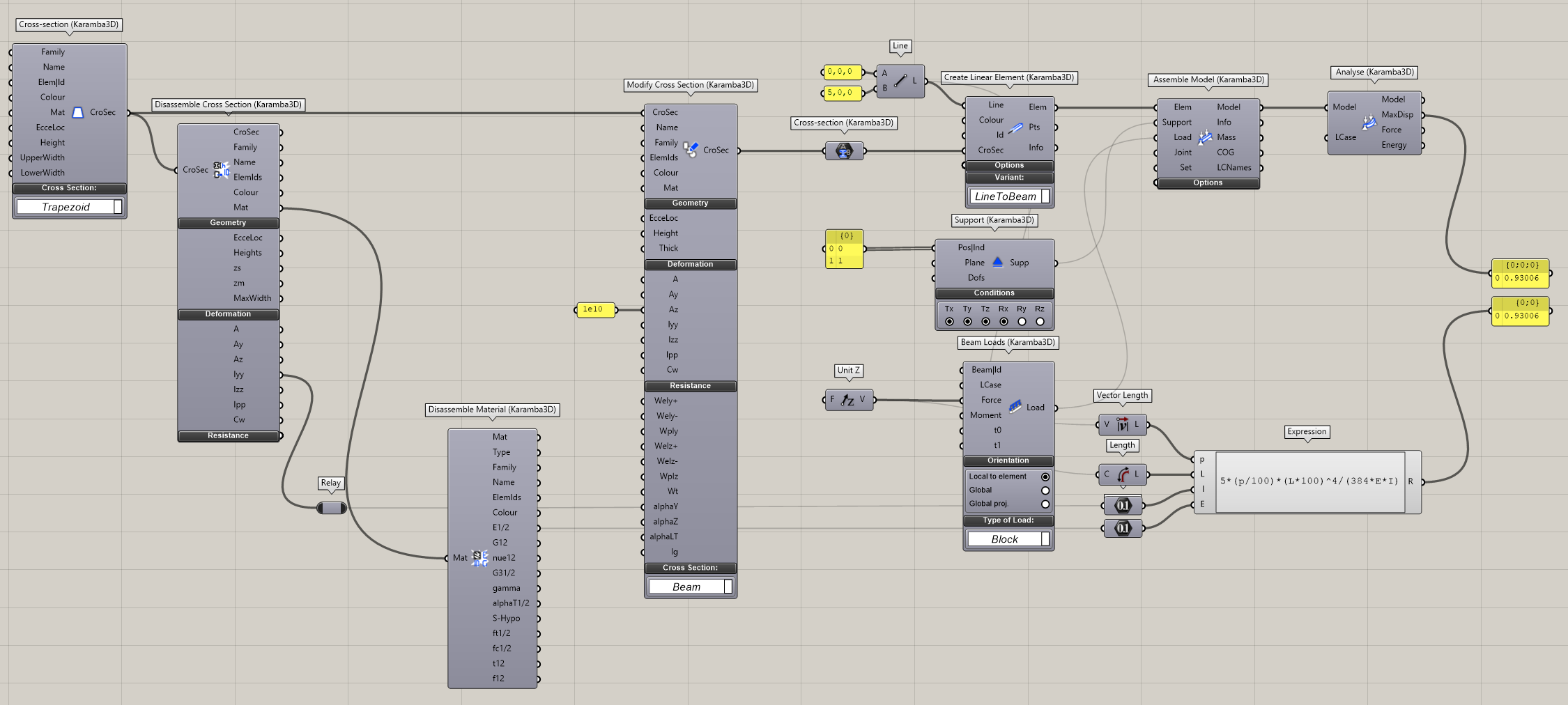Viewport: 1568px width, 705px height.
Task: Select the Global orientation option
Action: tap(1045, 490)
